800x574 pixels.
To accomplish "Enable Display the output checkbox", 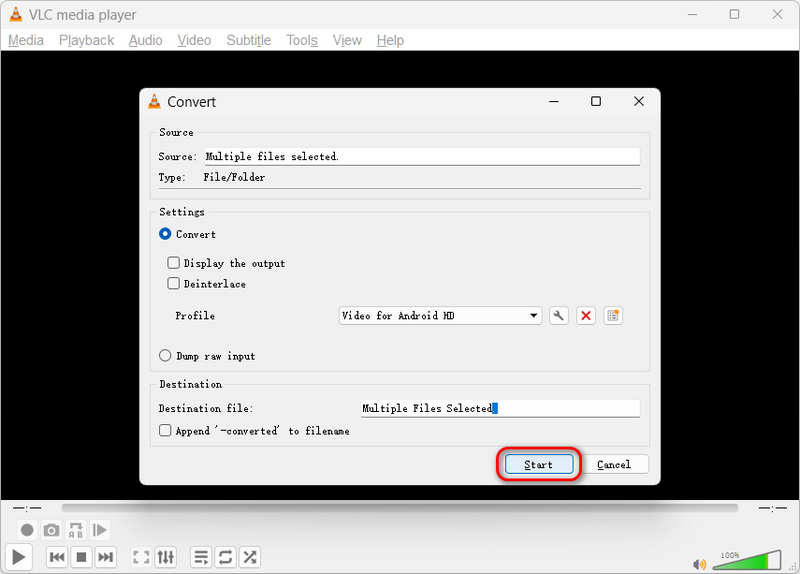I will click(173, 263).
